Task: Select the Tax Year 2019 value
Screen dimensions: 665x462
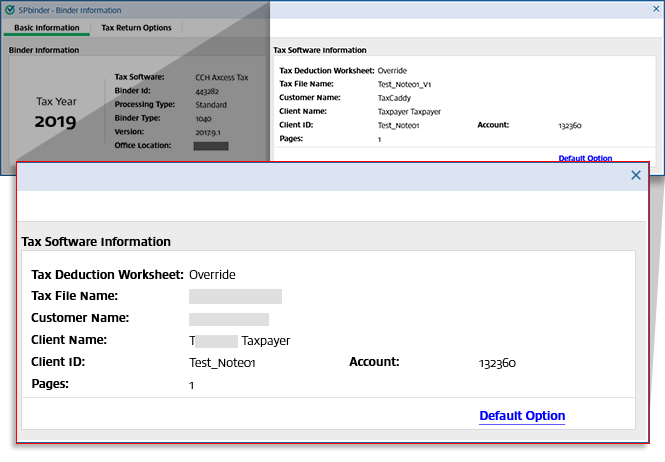Action: click(56, 122)
